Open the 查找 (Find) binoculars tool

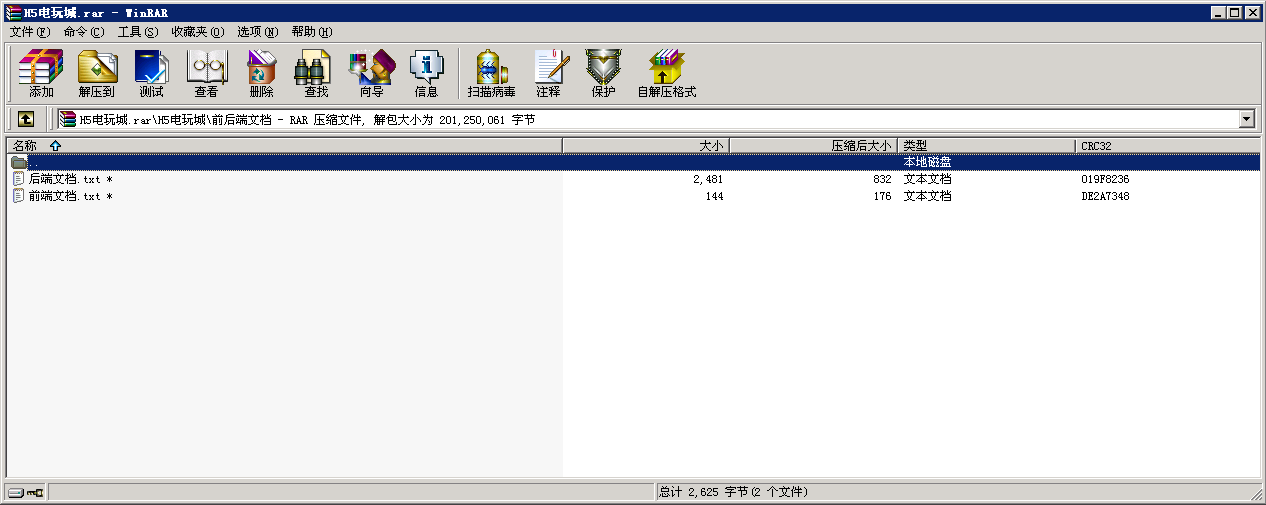316,73
